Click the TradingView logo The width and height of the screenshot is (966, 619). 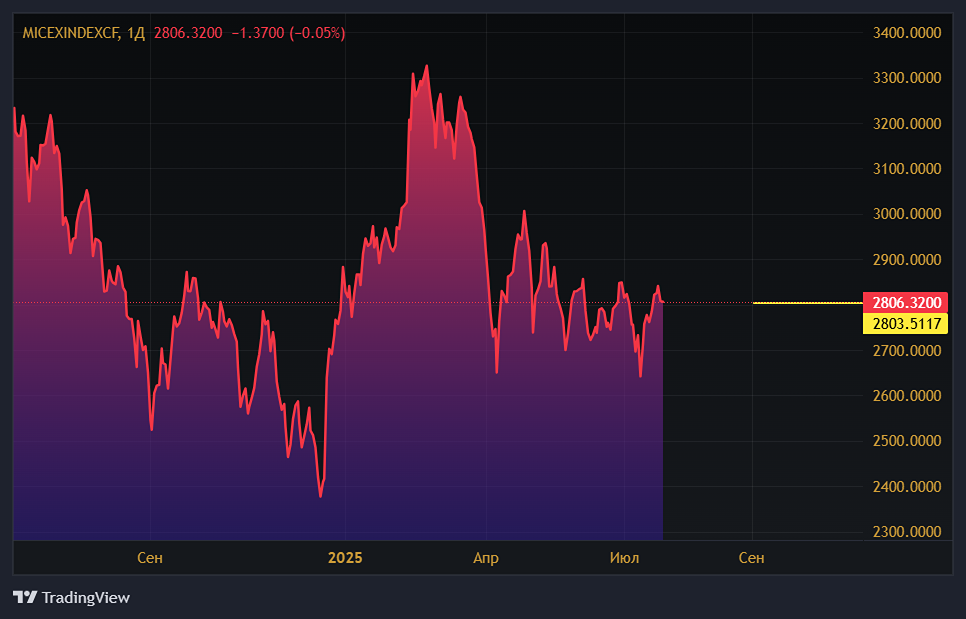[25, 597]
